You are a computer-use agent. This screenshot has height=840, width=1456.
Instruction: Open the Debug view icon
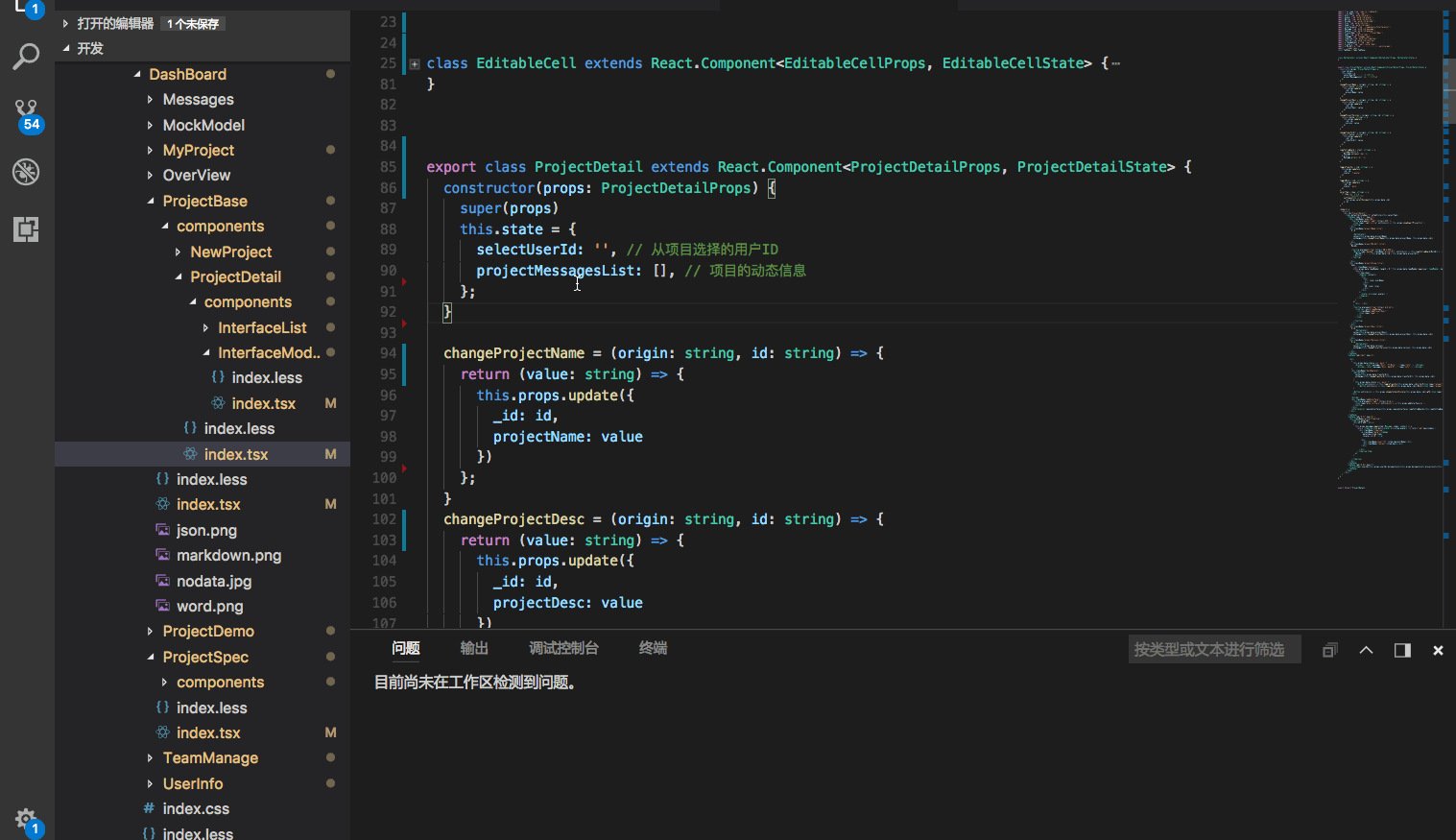26,172
